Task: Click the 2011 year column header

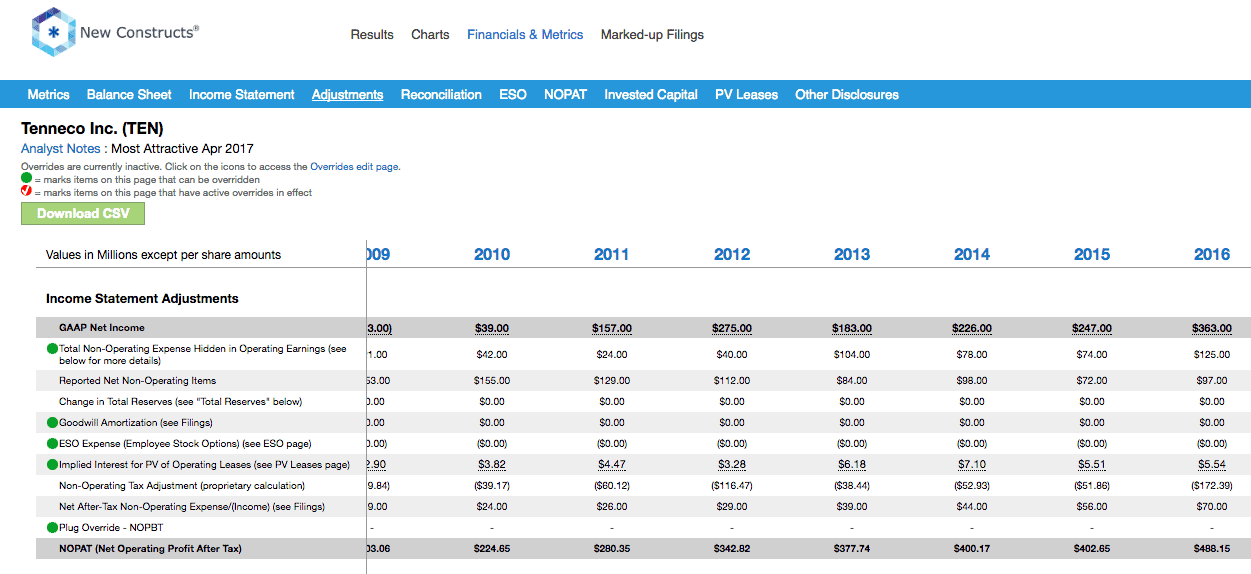Action: point(612,255)
